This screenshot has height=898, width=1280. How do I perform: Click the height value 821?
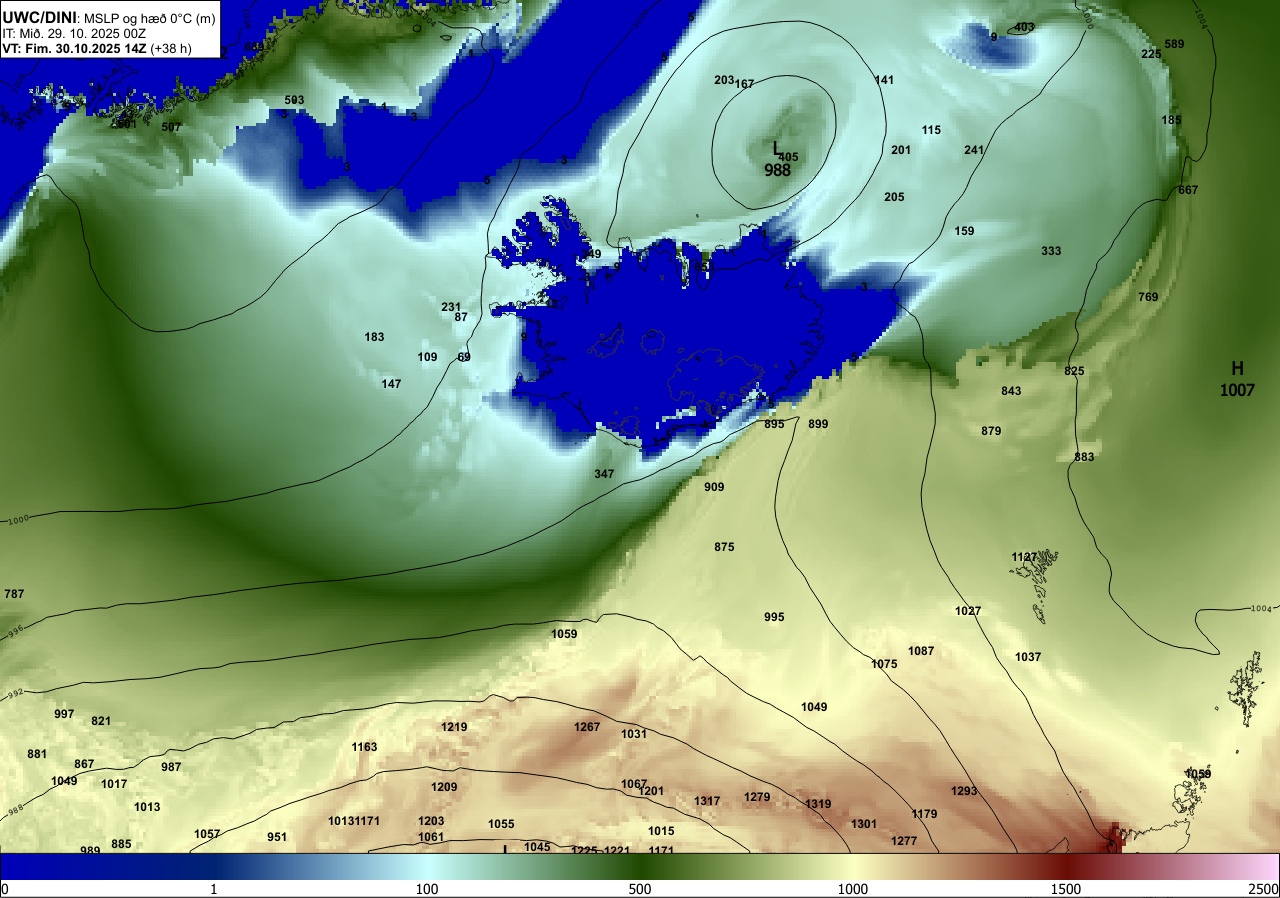point(101,721)
